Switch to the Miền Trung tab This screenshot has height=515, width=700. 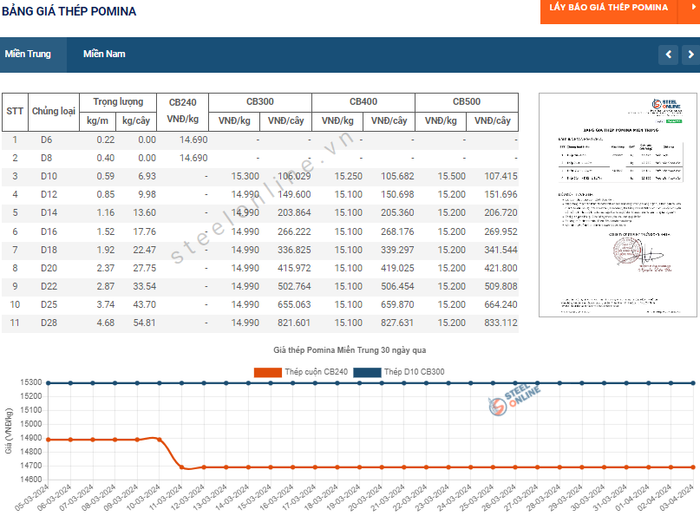28,54
